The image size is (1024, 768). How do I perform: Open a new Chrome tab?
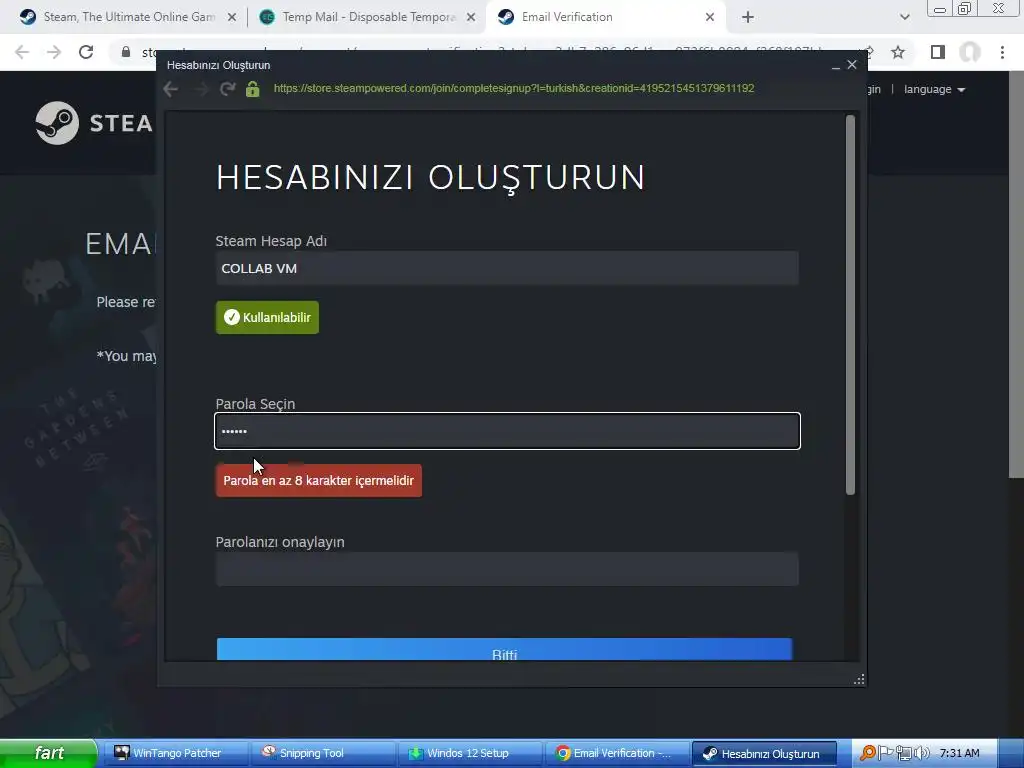coord(748,18)
